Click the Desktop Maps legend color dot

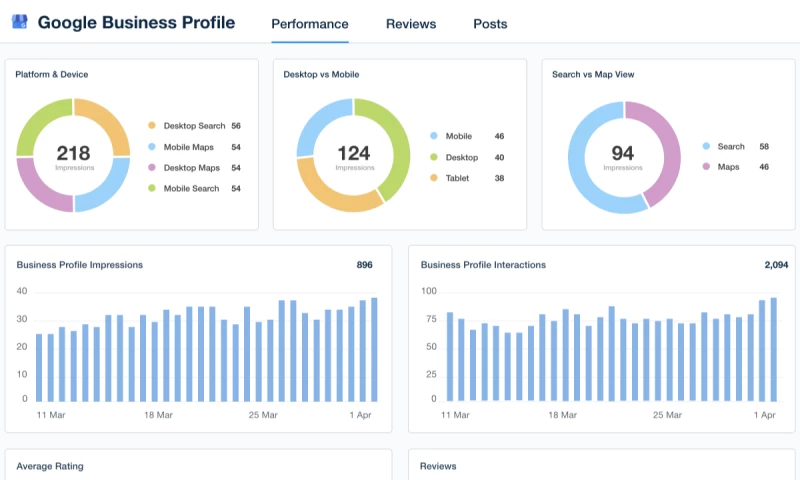tap(152, 168)
